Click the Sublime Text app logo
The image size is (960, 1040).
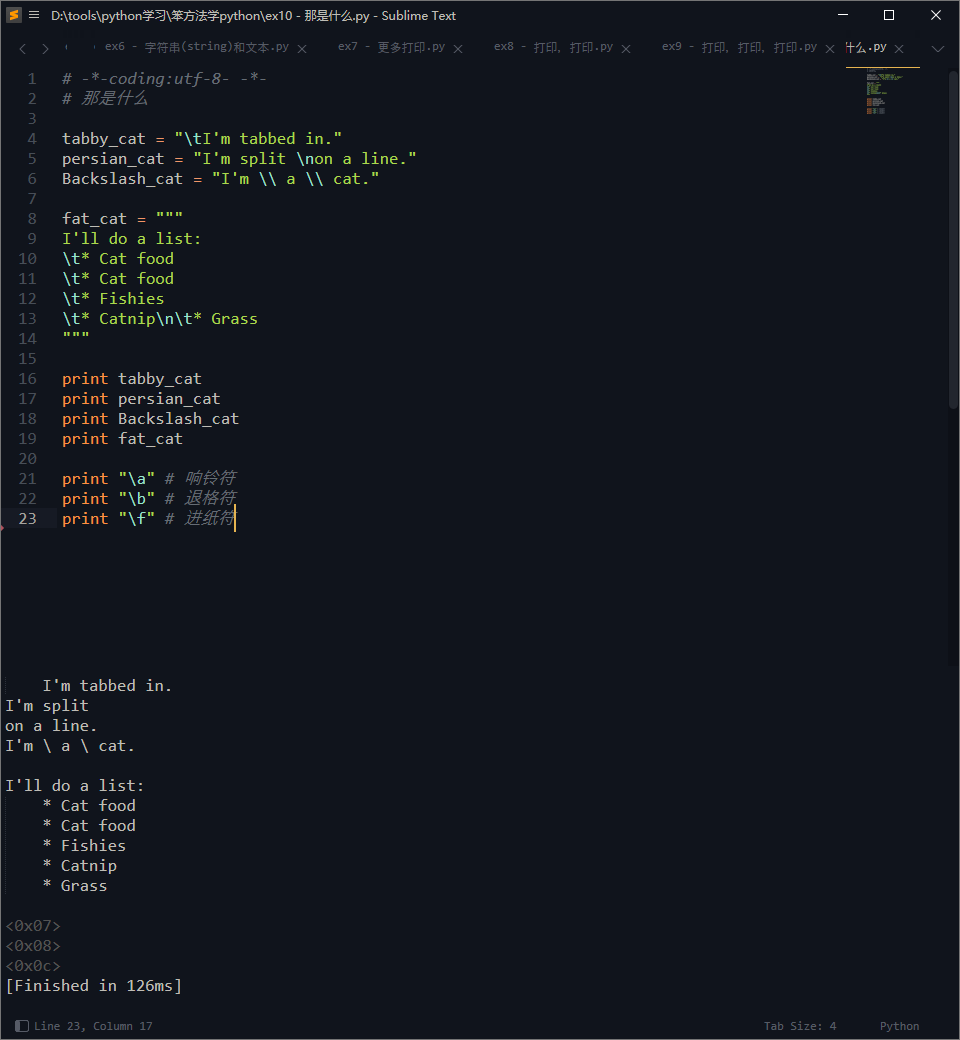click(14, 15)
